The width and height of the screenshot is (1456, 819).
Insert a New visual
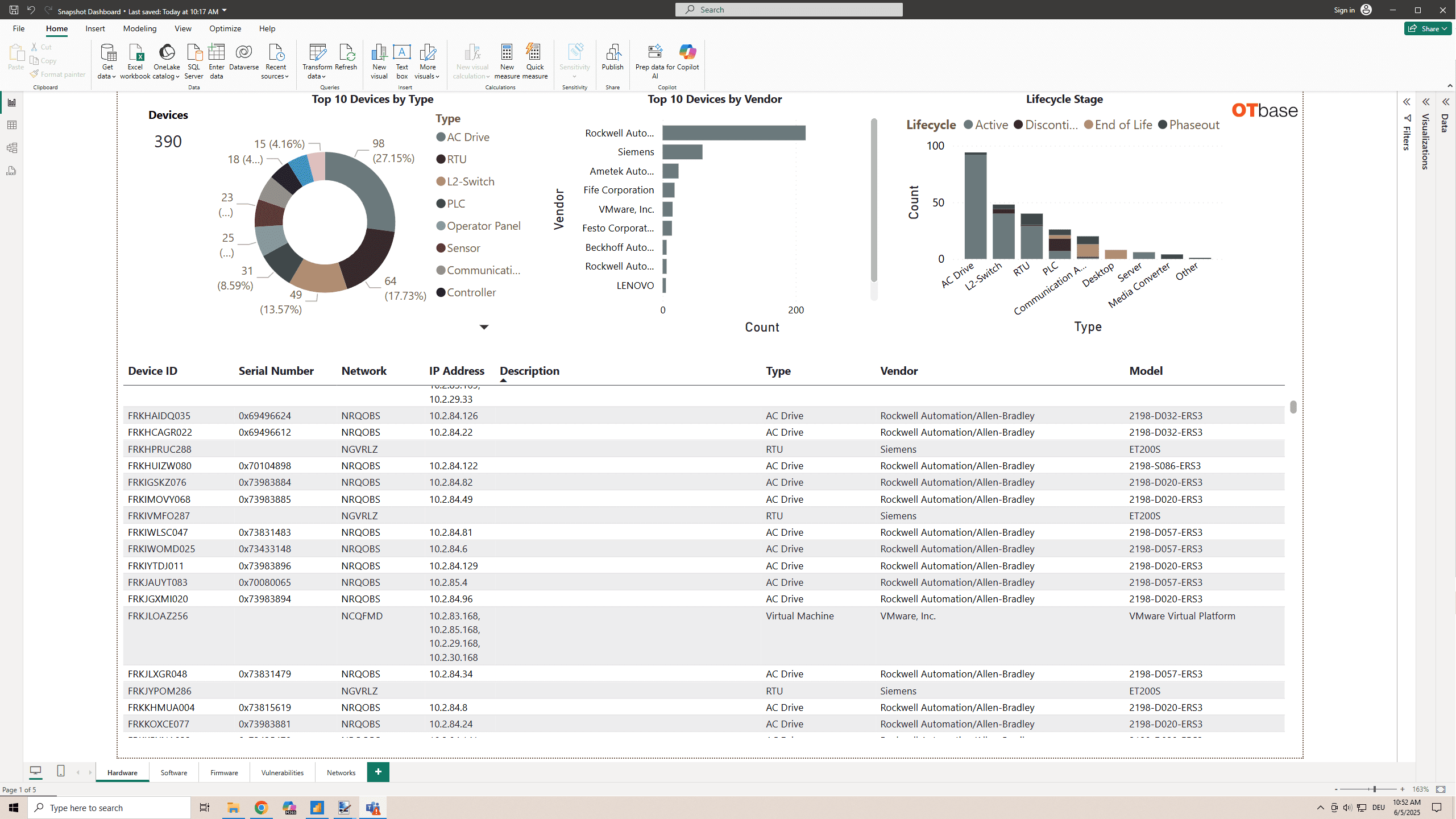point(379,61)
